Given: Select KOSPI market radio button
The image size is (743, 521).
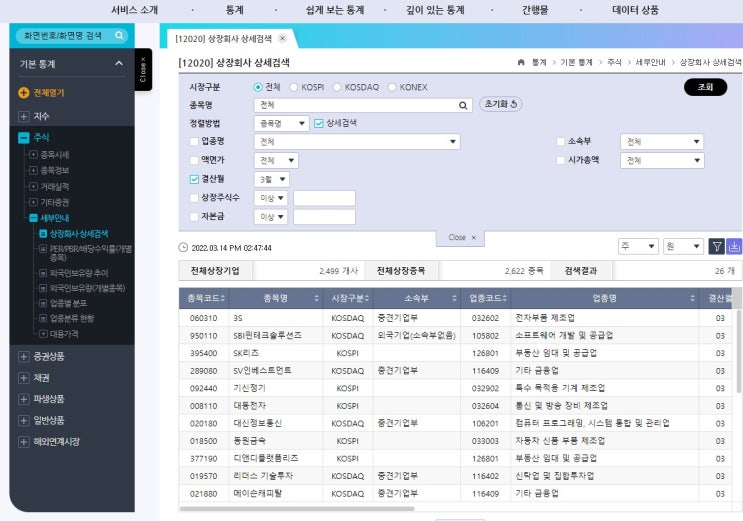Looking at the screenshot, I should [294, 87].
